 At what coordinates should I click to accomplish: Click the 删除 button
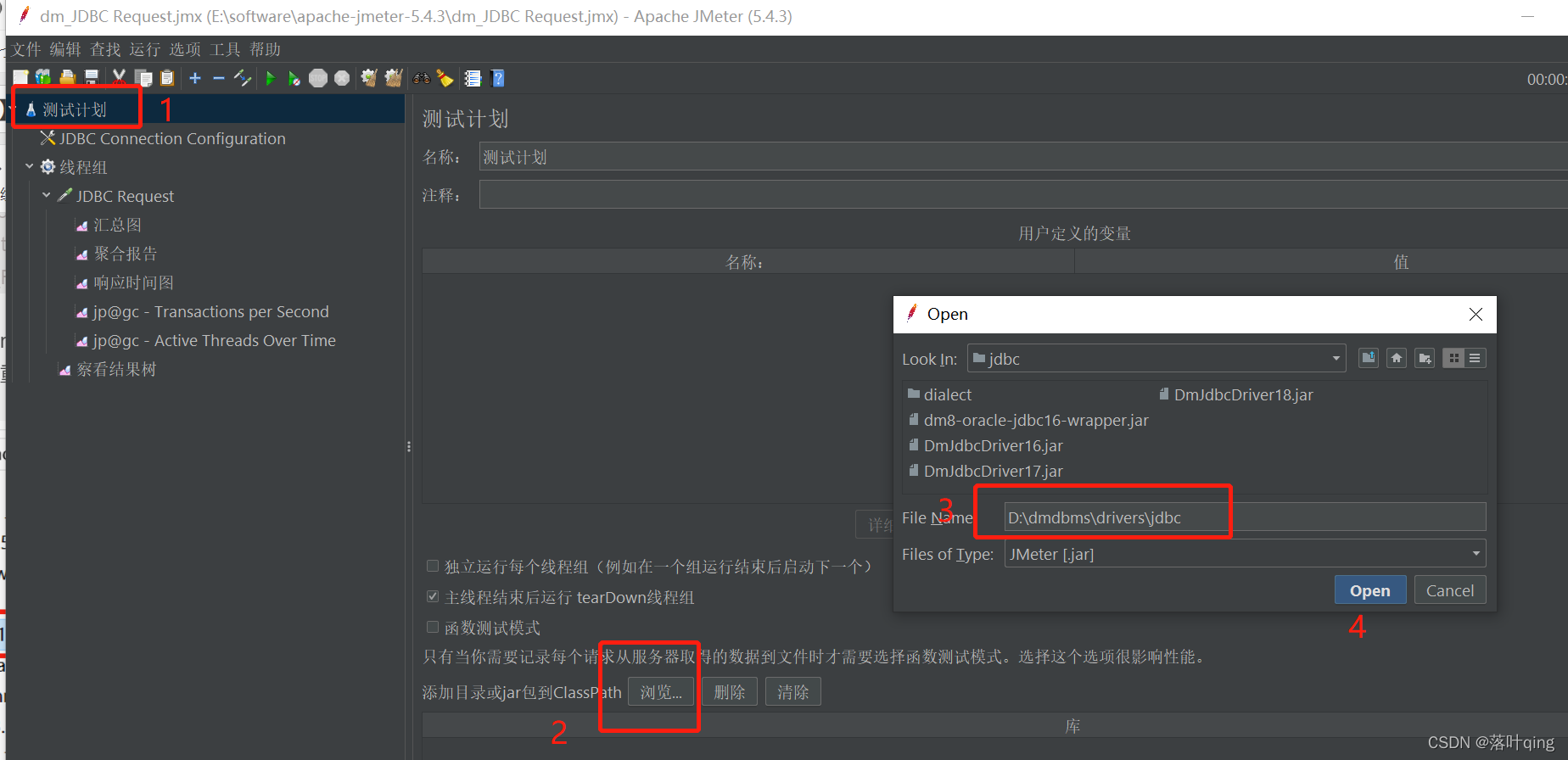pos(730,692)
